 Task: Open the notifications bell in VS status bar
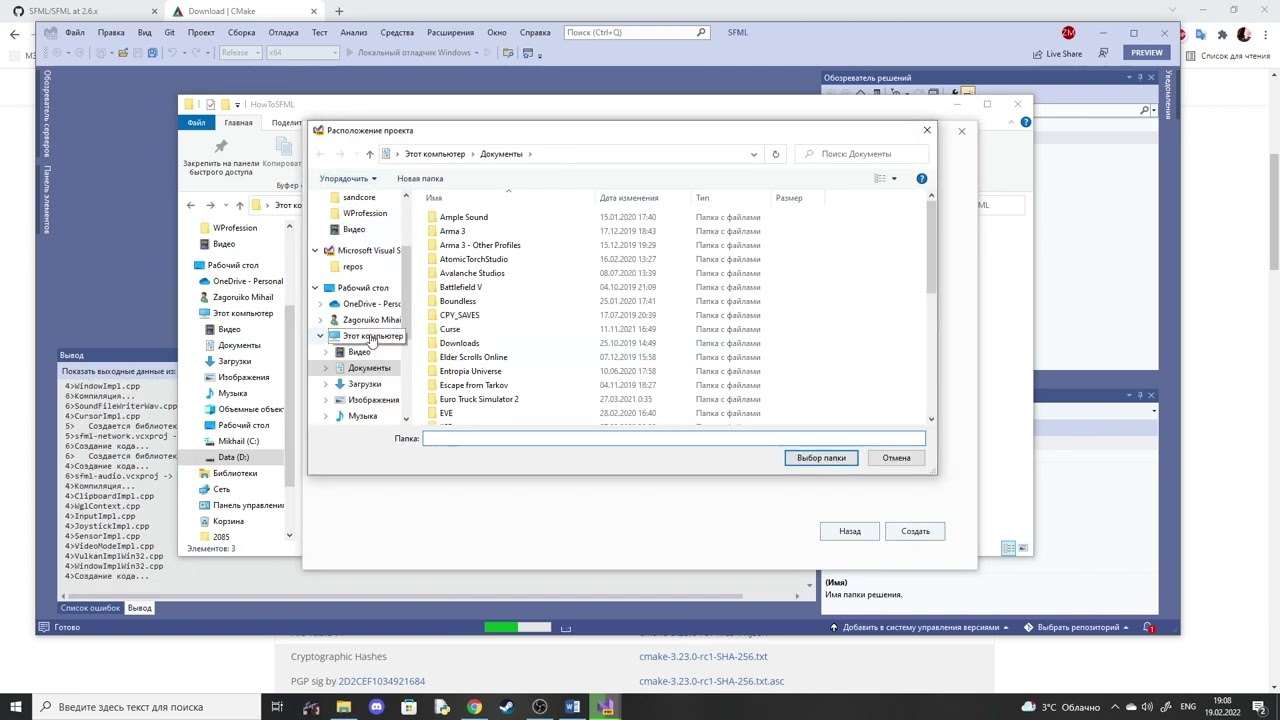point(1148,627)
